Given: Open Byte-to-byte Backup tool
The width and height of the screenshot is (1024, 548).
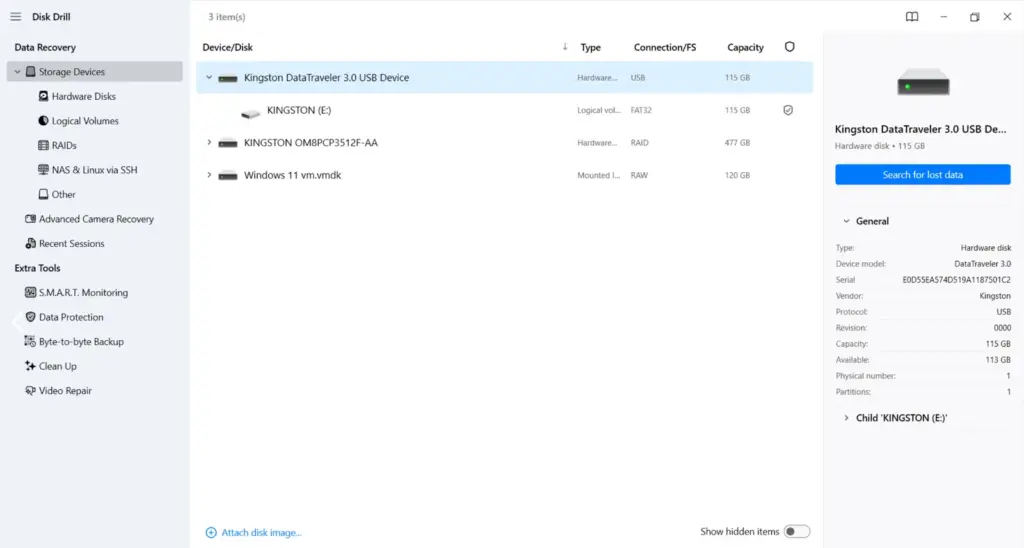Looking at the screenshot, I should click(x=81, y=342).
